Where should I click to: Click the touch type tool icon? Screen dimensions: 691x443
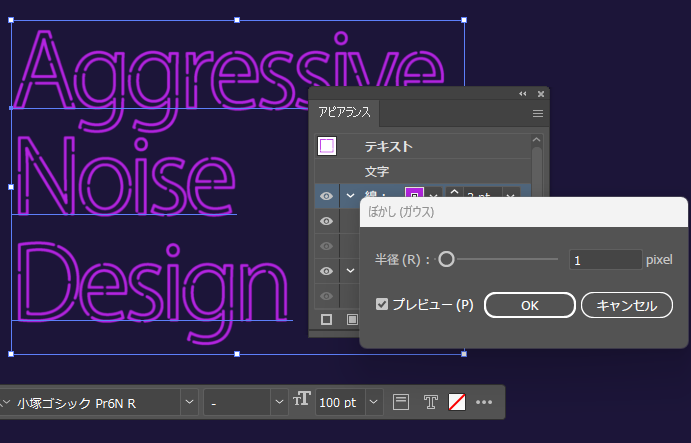click(x=430, y=402)
